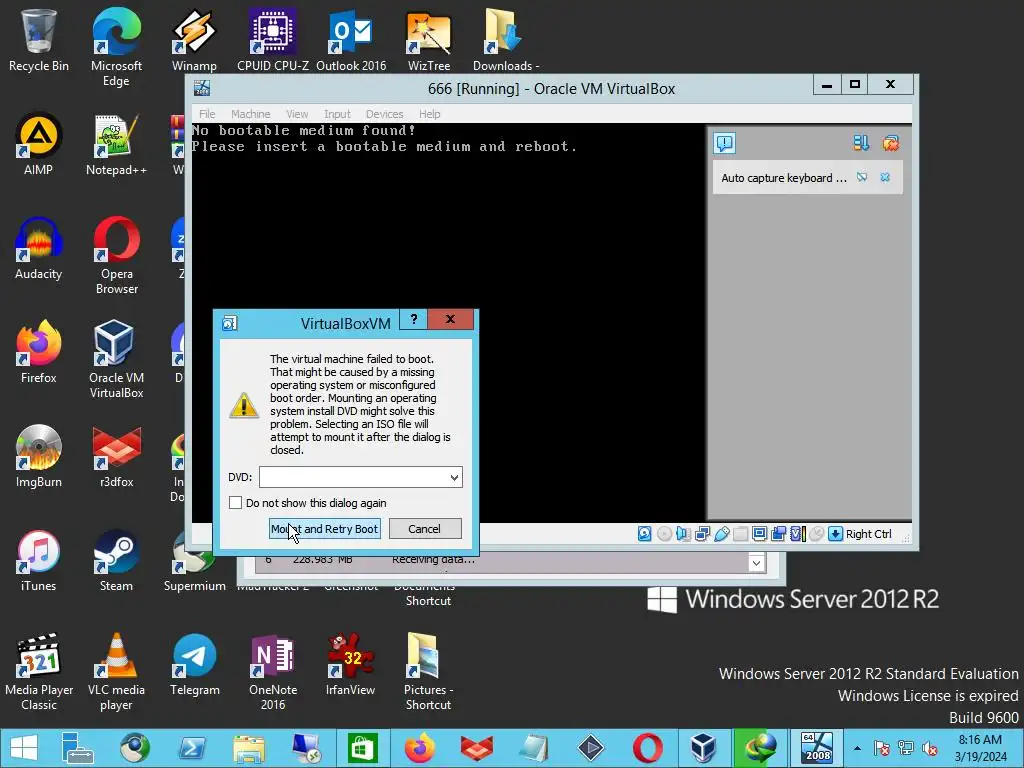Image resolution: width=1024 pixels, height=768 pixels.
Task: Click the Auto capture keyboard notification text
Action: click(784, 178)
